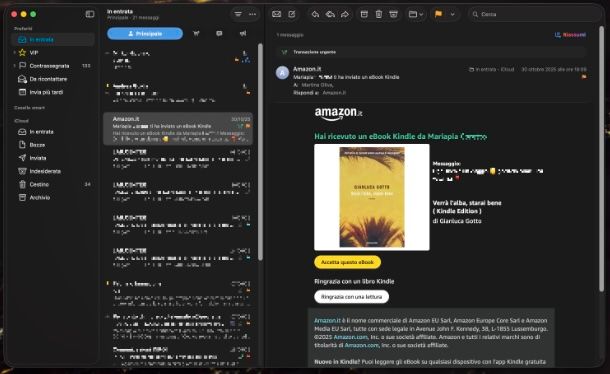The width and height of the screenshot is (610, 374).
Task: Expand the Contrassegnata disclosure arrow
Action: [14, 66]
